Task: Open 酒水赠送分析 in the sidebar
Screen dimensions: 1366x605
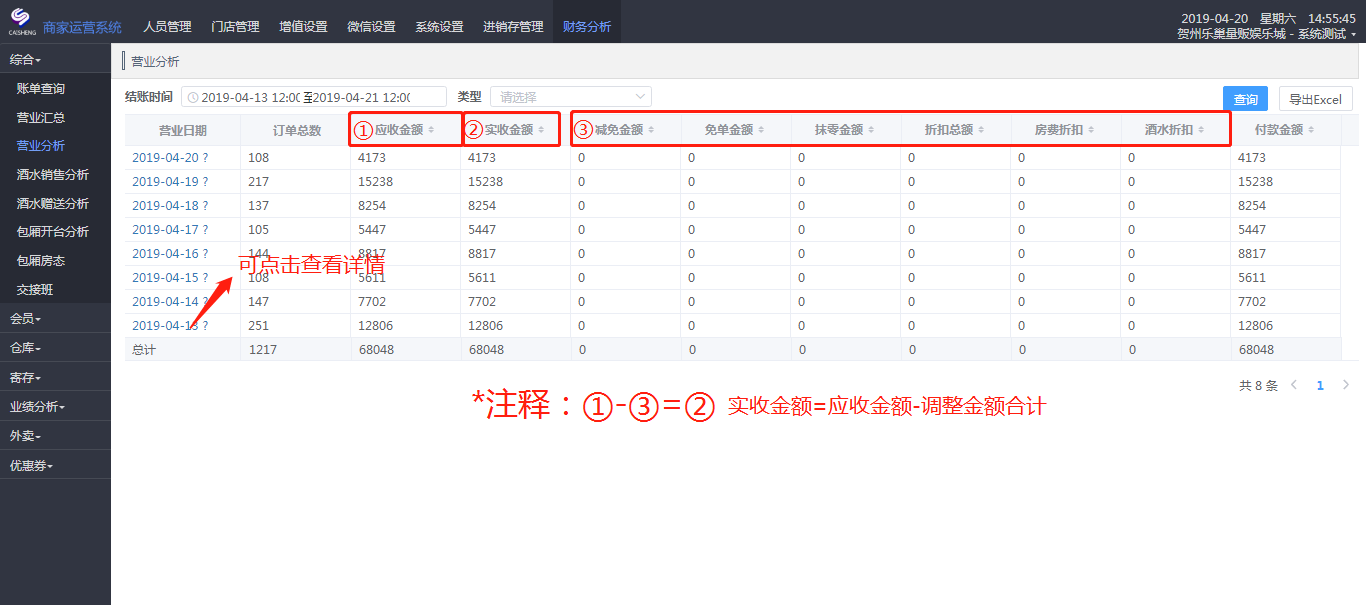Action: [x=55, y=204]
